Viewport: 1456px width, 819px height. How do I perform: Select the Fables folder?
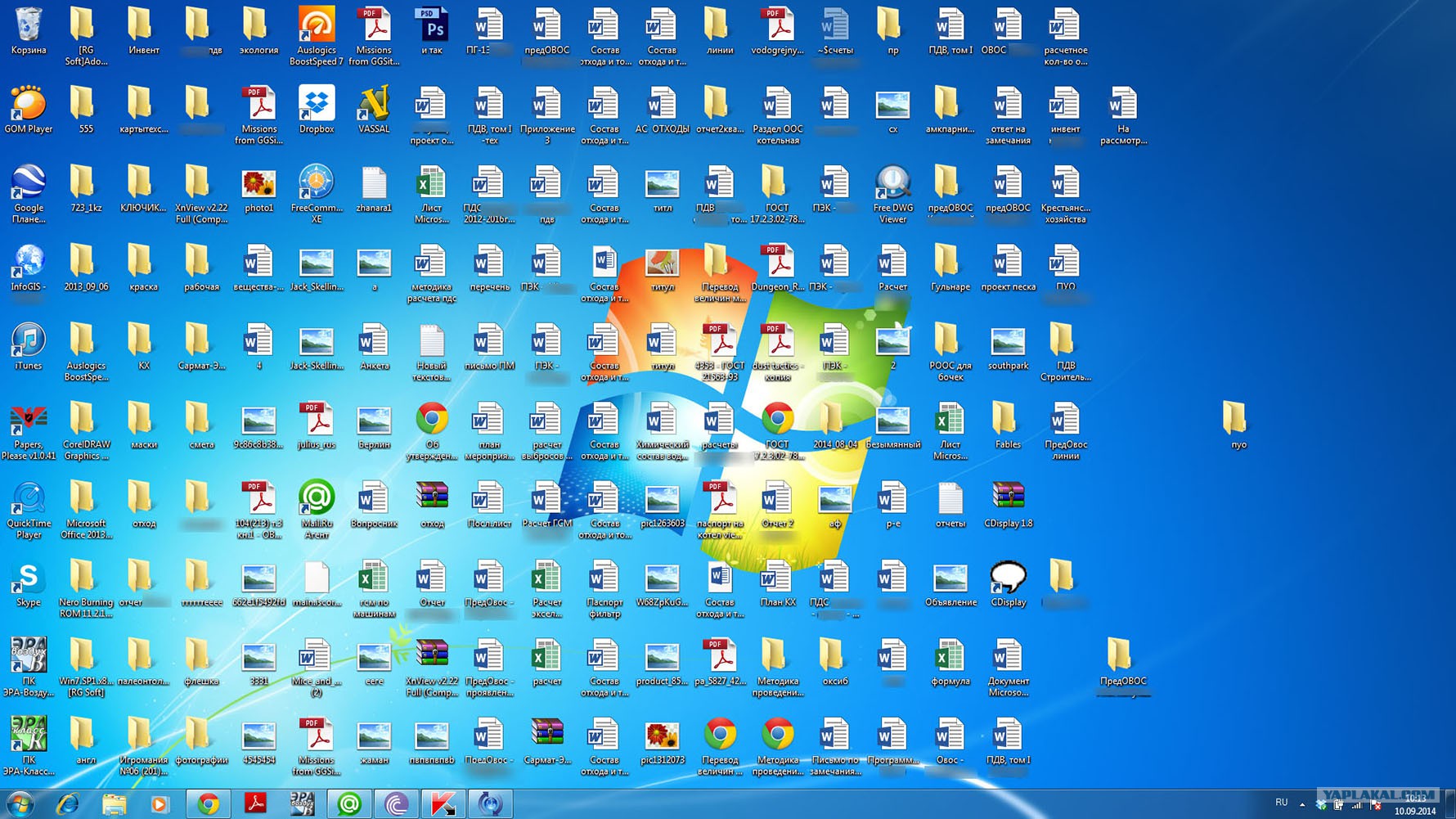click(1008, 425)
